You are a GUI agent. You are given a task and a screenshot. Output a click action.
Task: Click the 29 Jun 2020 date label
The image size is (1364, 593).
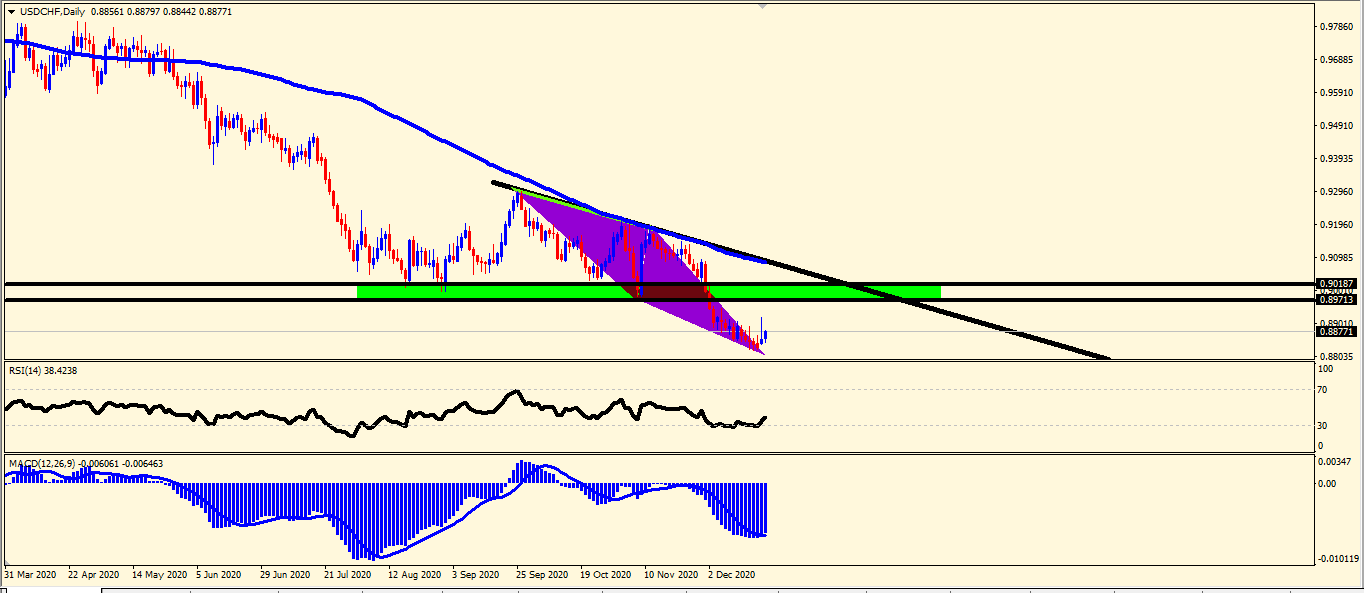pos(286,575)
